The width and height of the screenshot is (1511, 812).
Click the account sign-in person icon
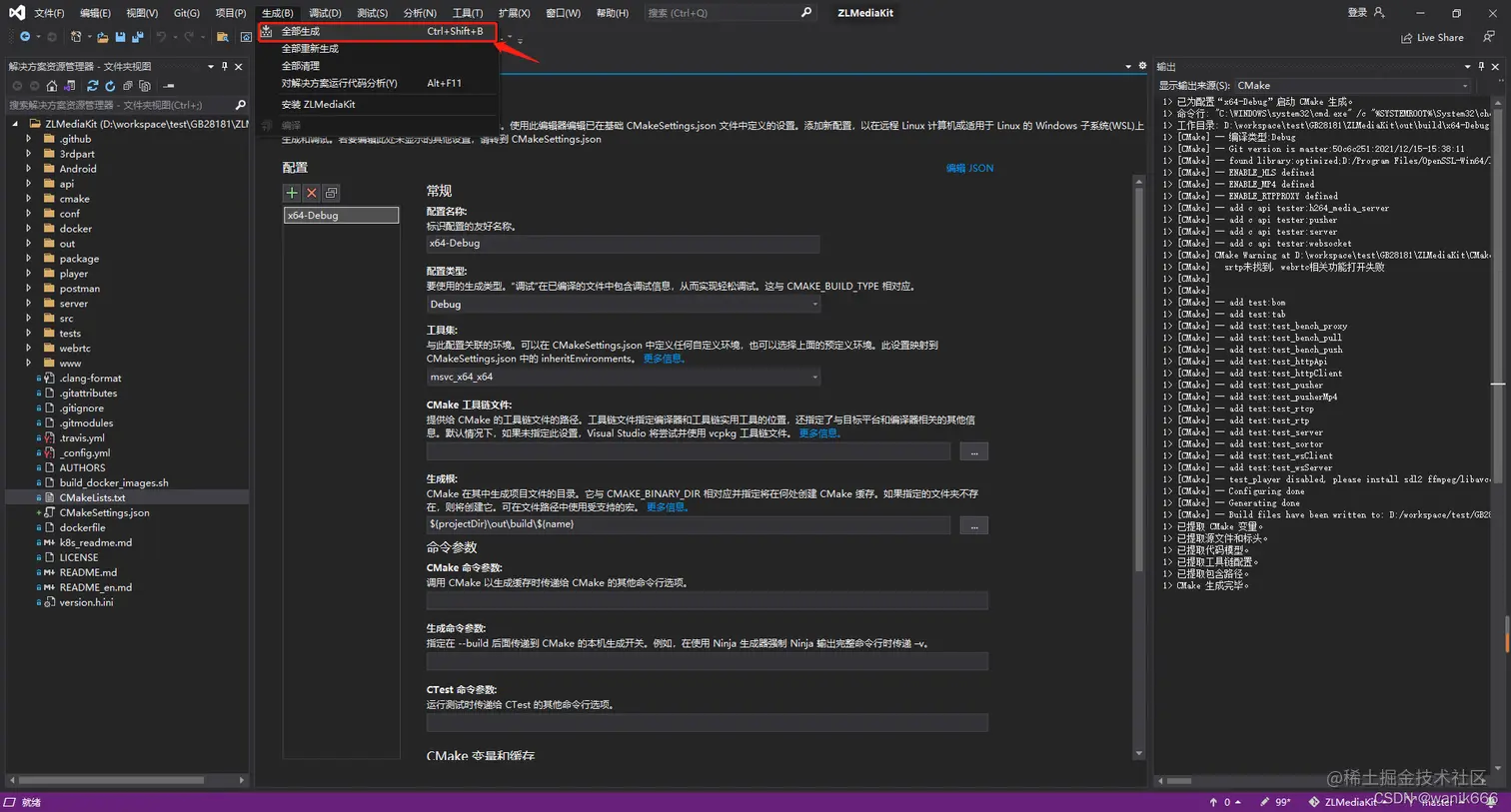coord(1379,13)
